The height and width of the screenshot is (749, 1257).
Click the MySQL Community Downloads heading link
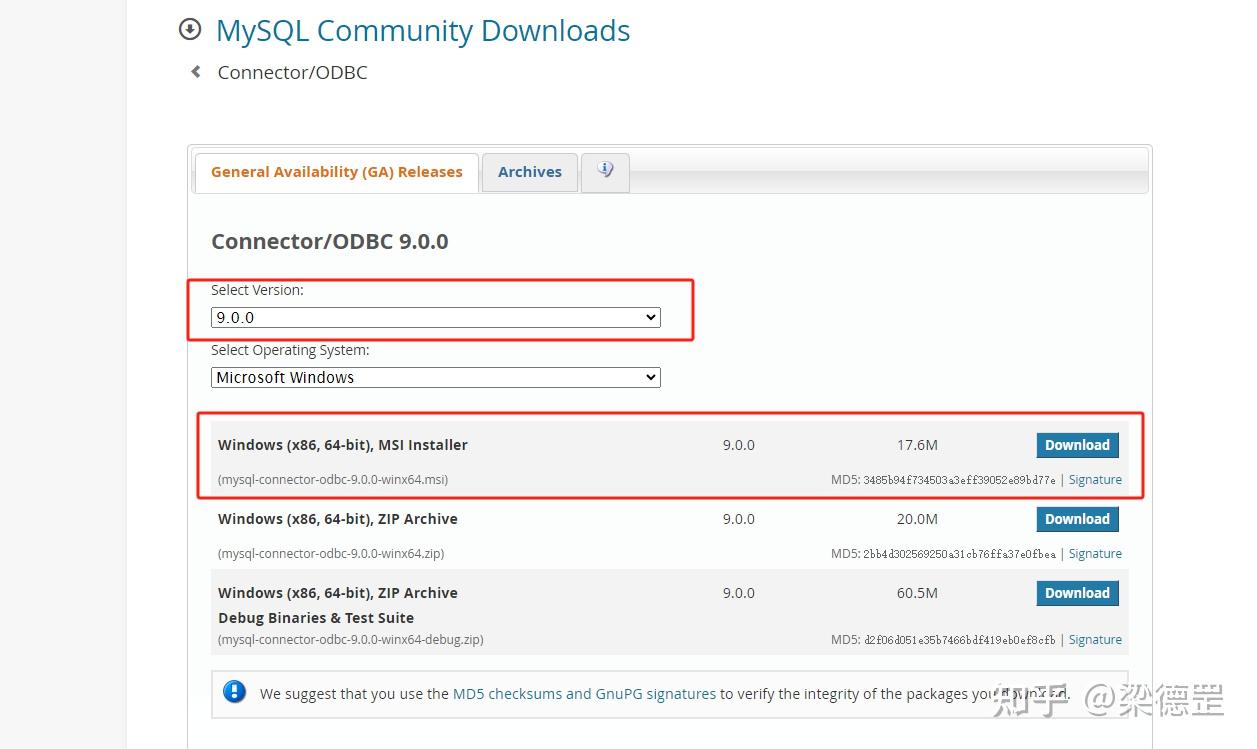[423, 31]
